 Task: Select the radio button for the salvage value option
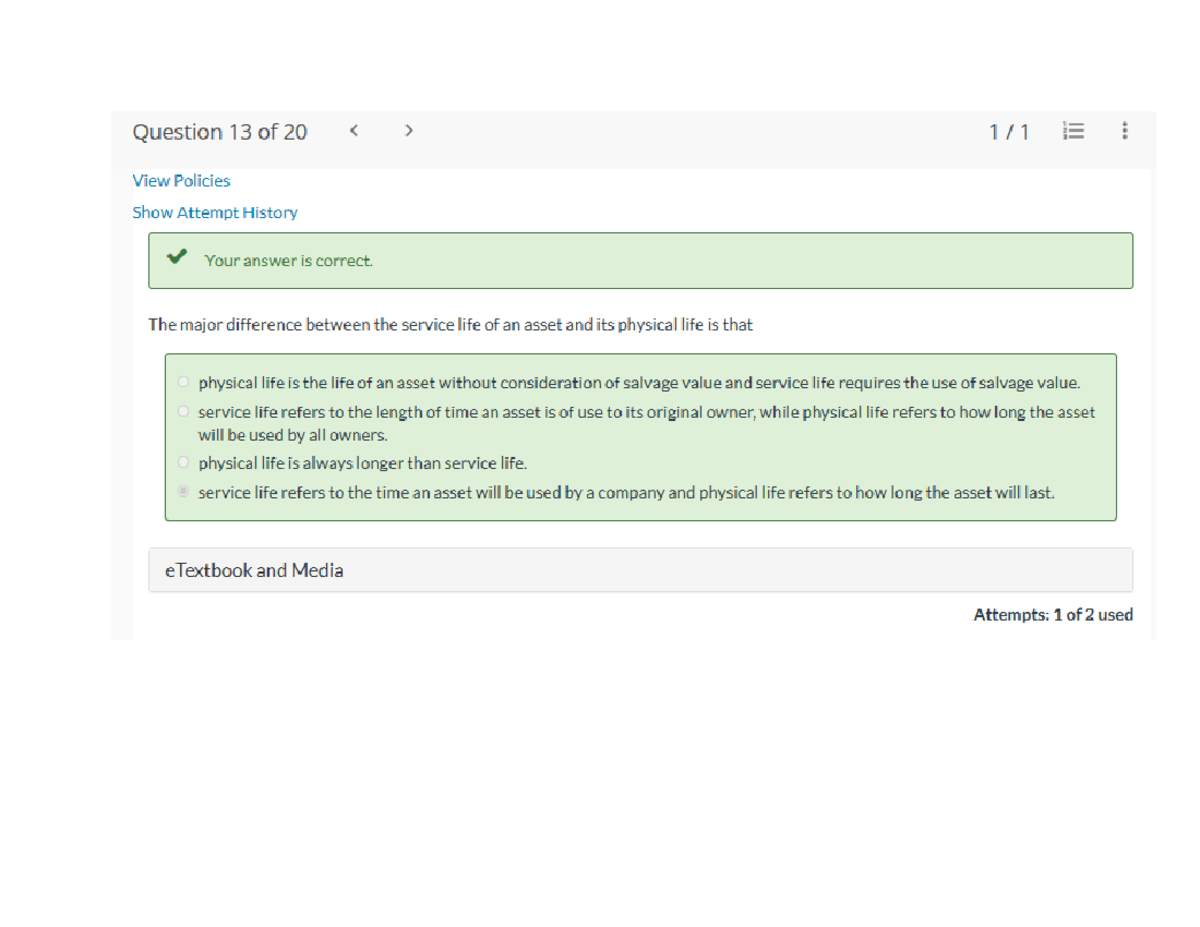pos(182,382)
